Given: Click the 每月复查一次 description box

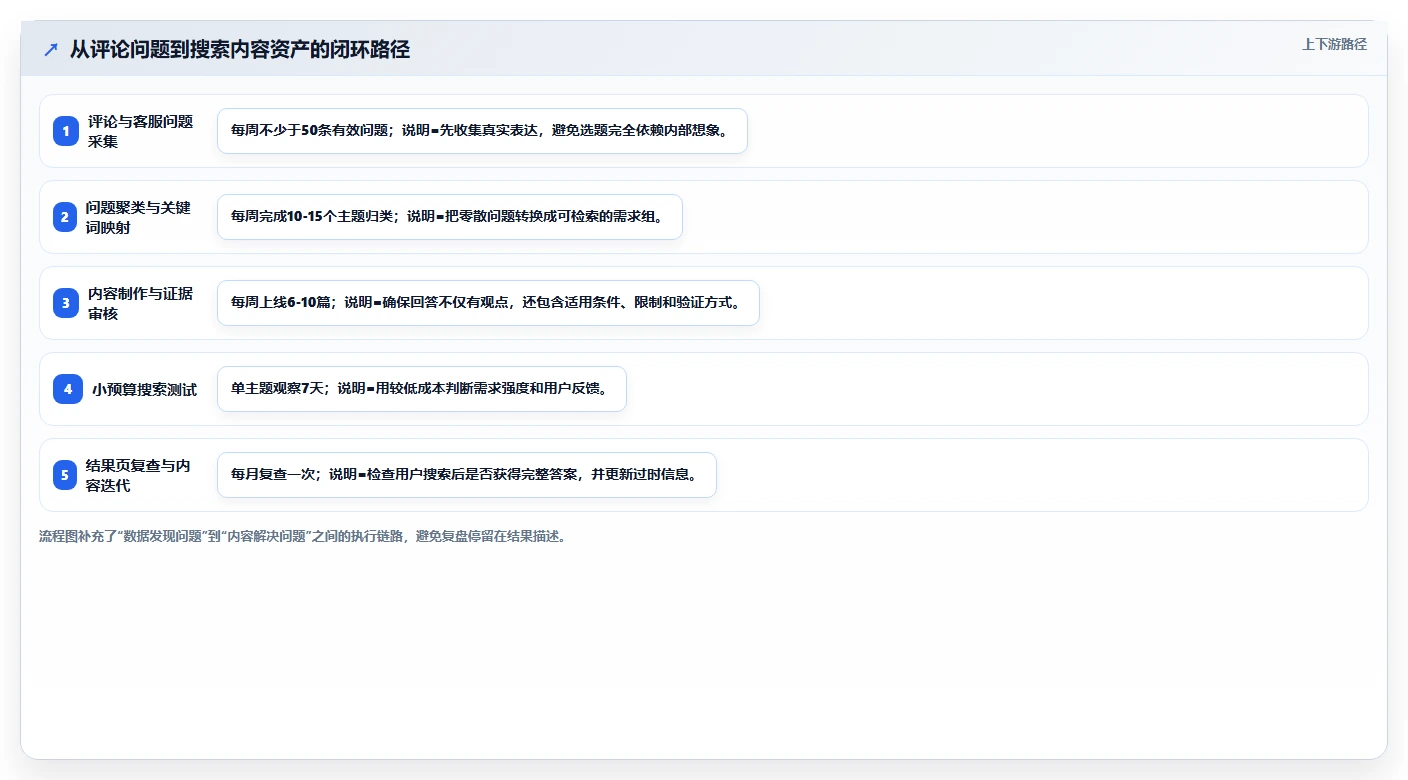Looking at the screenshot, I should [x=467, y=475].
